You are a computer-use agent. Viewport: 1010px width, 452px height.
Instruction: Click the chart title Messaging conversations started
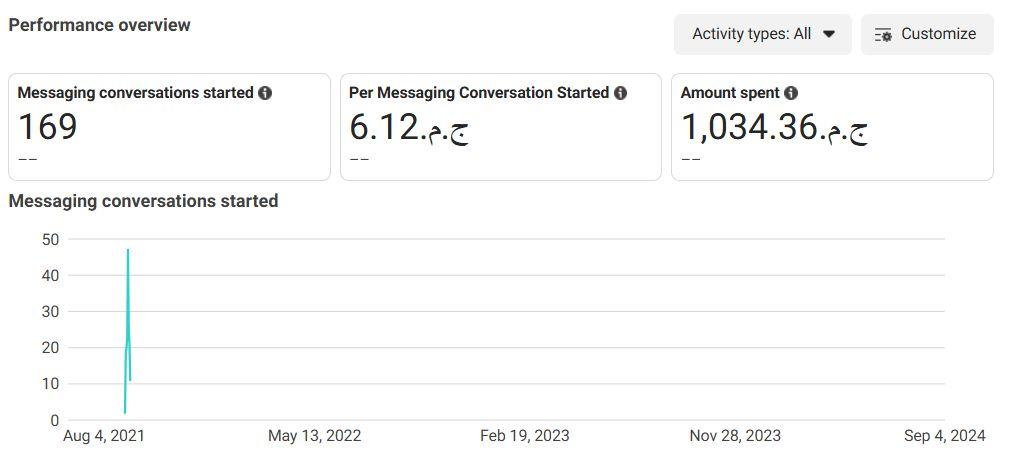(x=143, y=201)
